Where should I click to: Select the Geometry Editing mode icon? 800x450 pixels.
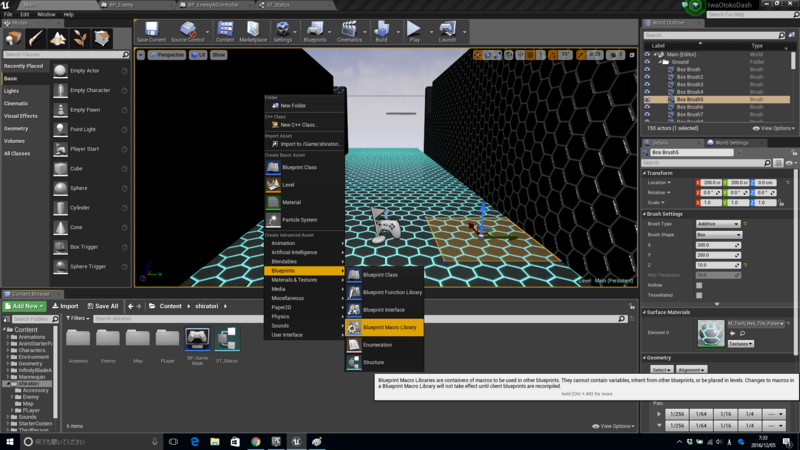(102, 38)
